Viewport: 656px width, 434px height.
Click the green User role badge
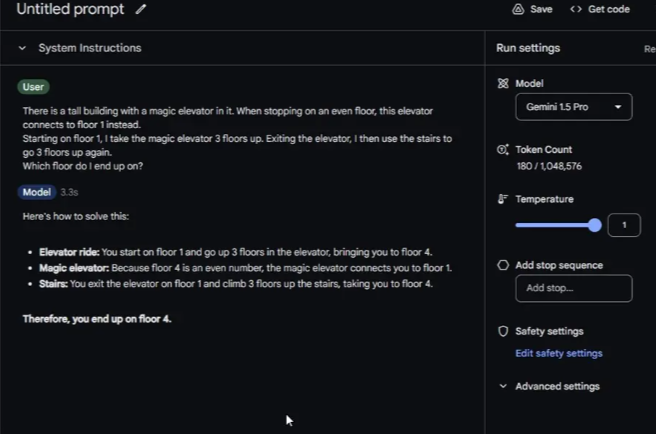(34, 87)
